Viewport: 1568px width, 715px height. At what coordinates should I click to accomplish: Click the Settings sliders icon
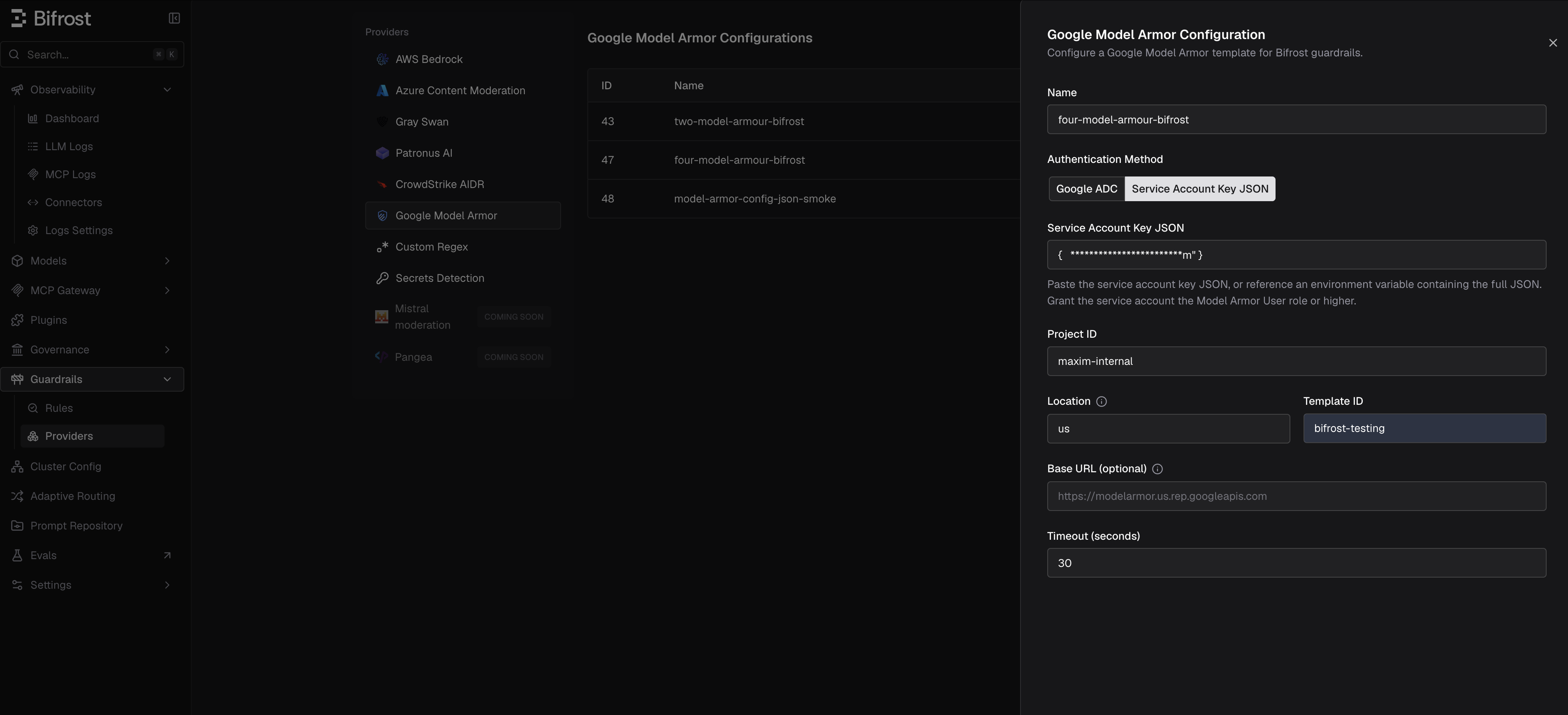(x=17, y=585)
